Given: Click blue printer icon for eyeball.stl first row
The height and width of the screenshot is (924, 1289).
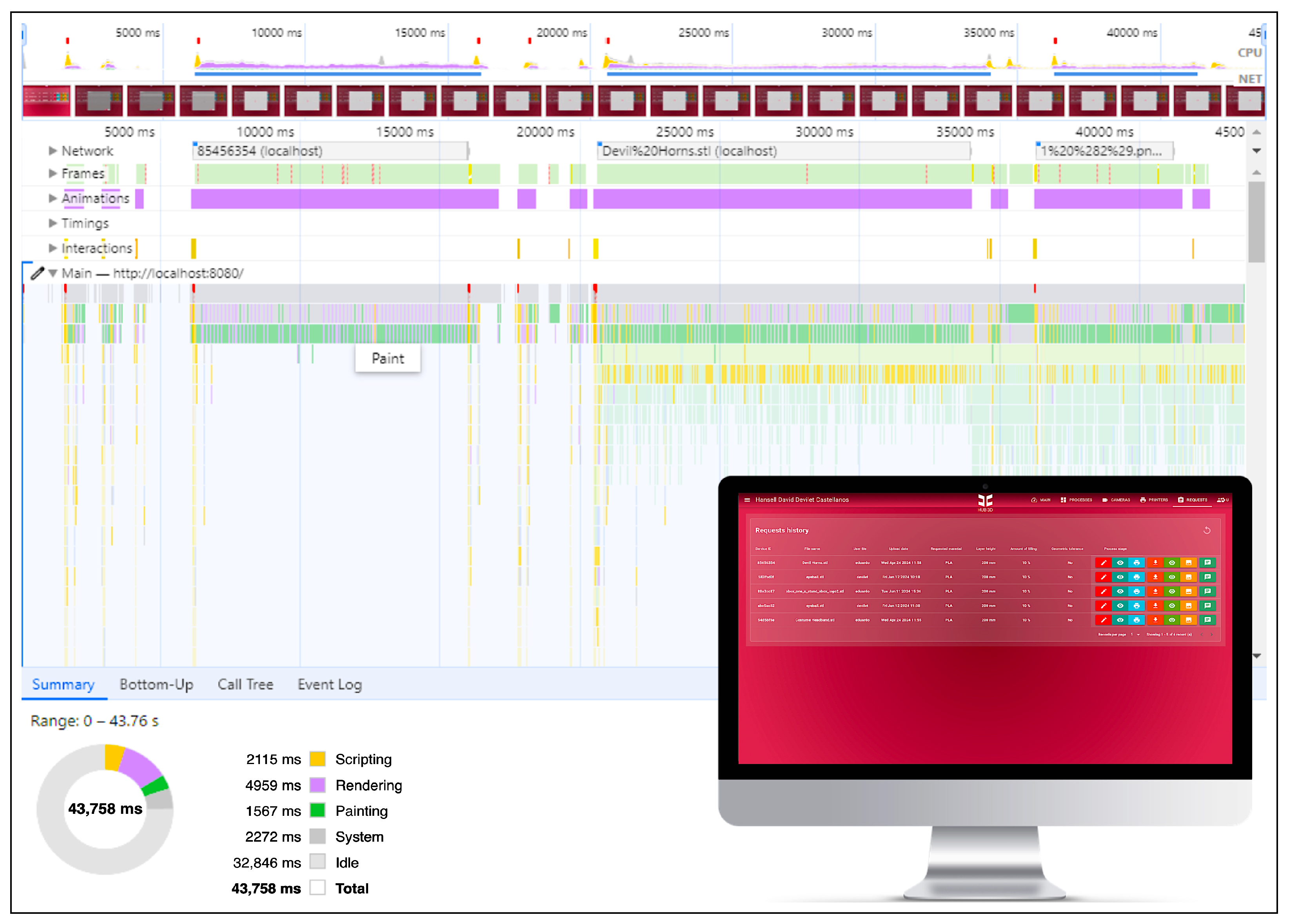Looking at the screenshot, I should coord(1136,577).
